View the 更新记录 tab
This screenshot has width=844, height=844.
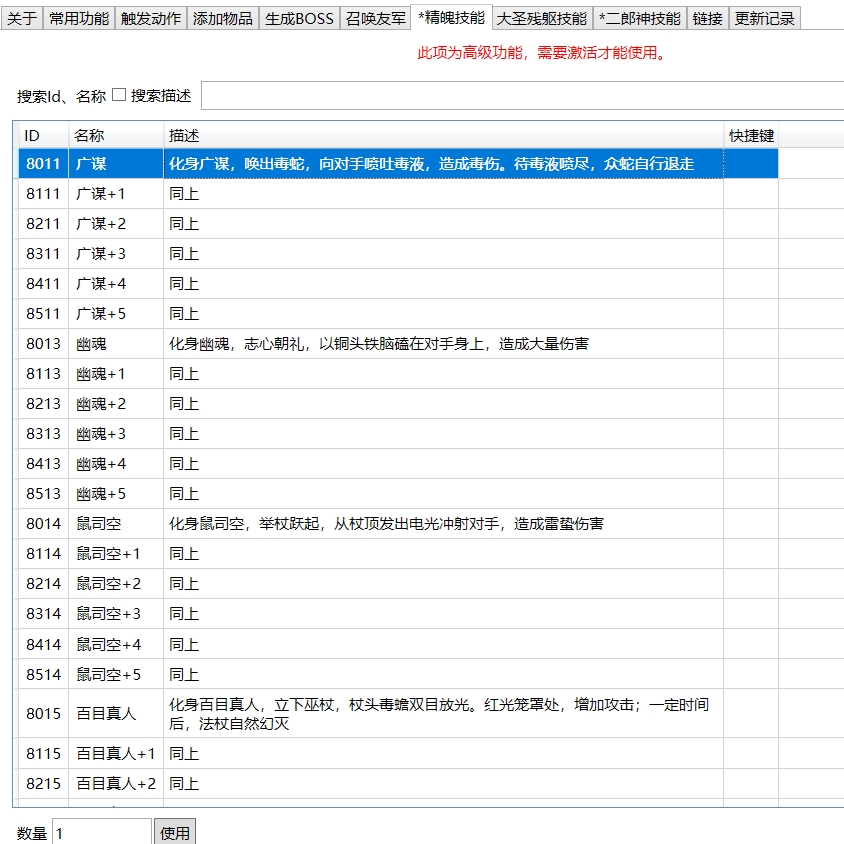click(x=765, y=18)
